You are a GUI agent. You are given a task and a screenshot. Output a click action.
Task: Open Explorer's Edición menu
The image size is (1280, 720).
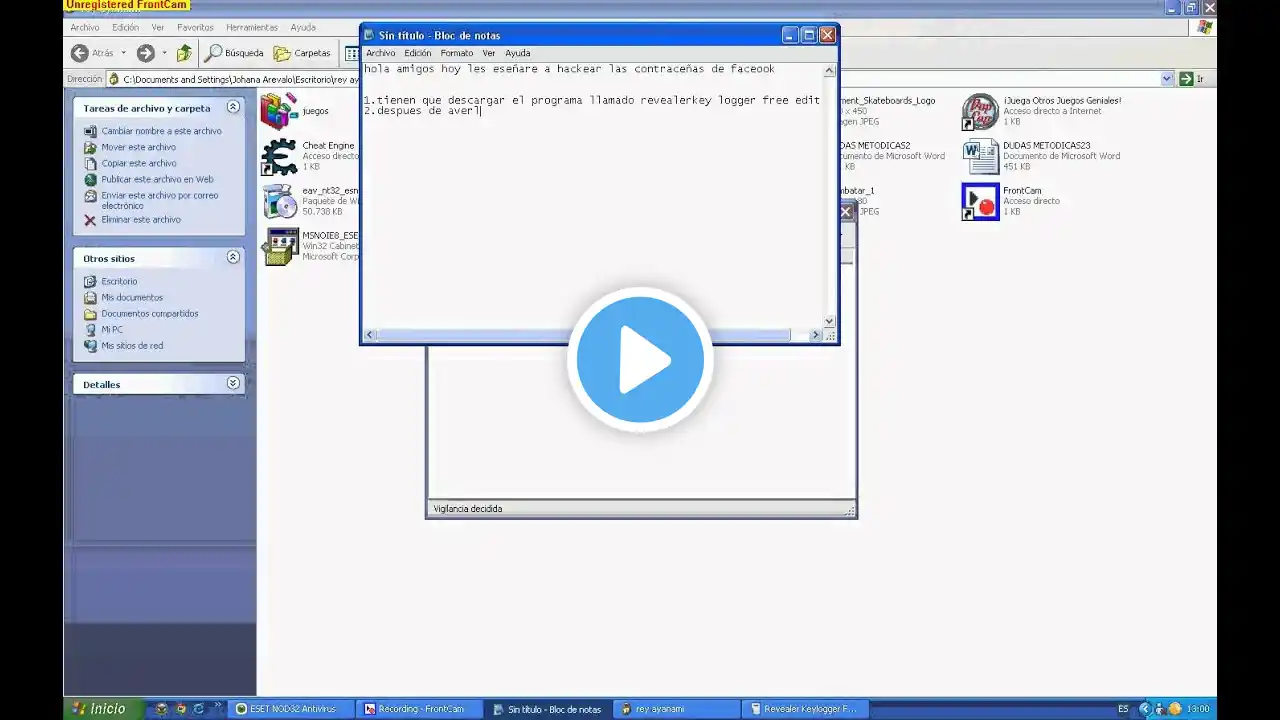click(x=126, y=28)
